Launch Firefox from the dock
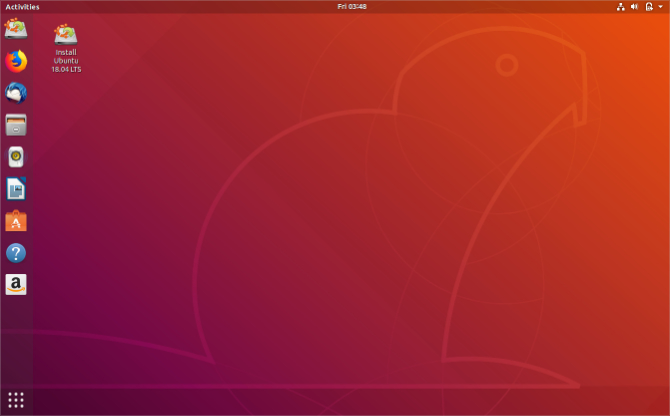670x416 pixels. click(16, 61)
